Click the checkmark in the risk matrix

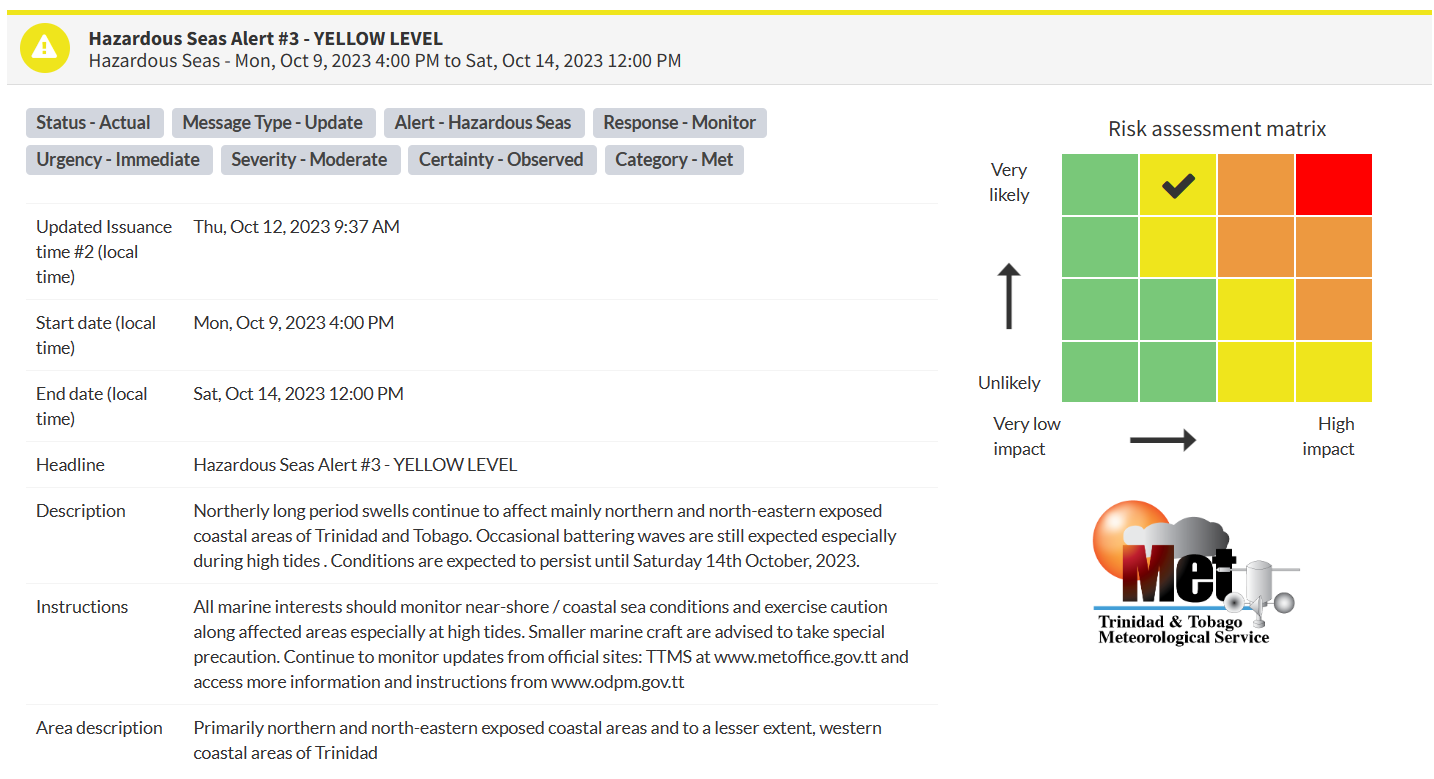[x=1178, y=185]
